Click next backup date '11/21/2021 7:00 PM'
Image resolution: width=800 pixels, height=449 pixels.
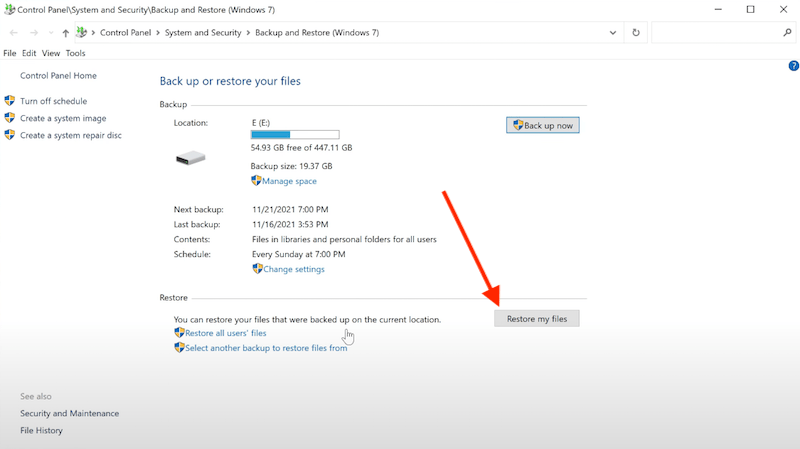[290, 209]
